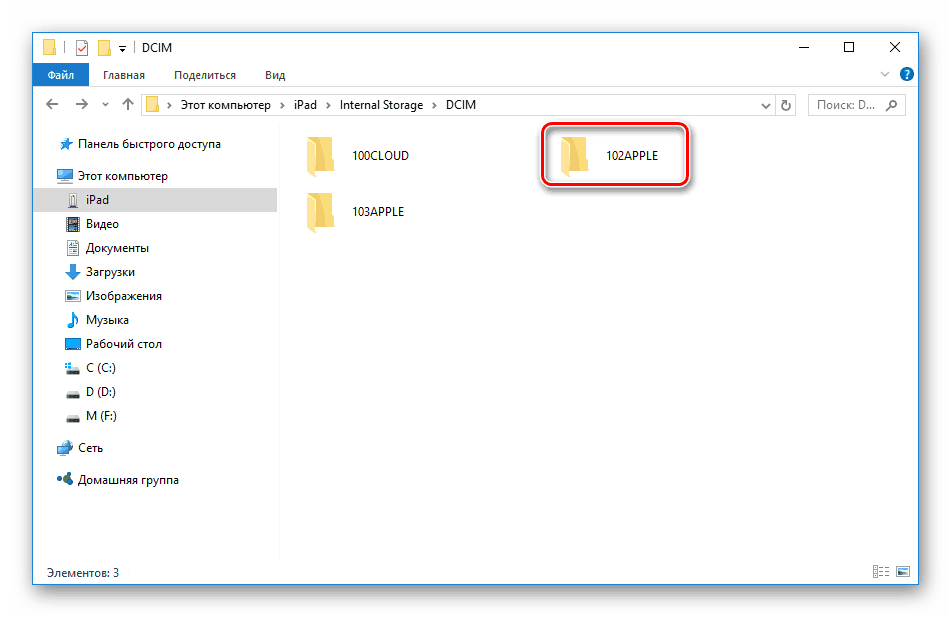Focus the search box 'Поиск: D...'

pos(856,105)
